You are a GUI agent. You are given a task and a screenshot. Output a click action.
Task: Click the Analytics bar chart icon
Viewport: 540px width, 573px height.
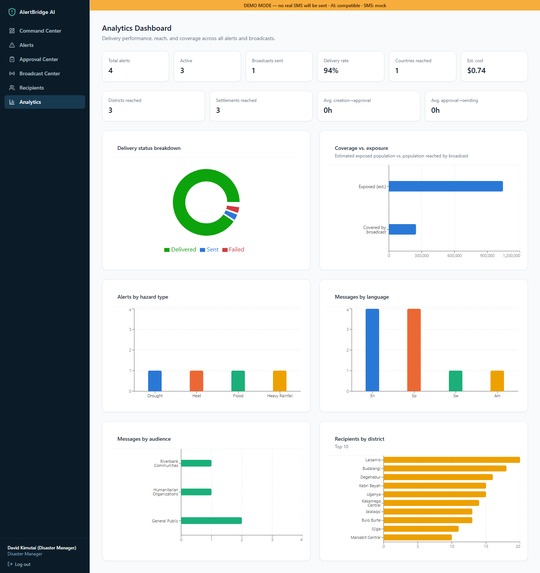coord(12,102)
